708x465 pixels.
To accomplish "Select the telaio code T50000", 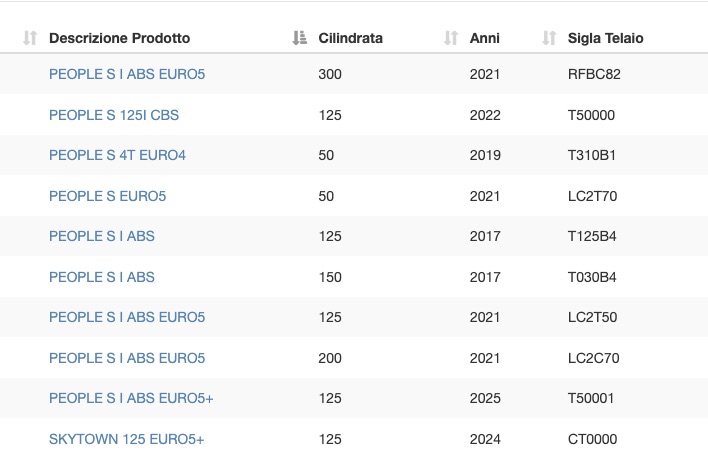I will coord(591,115).
